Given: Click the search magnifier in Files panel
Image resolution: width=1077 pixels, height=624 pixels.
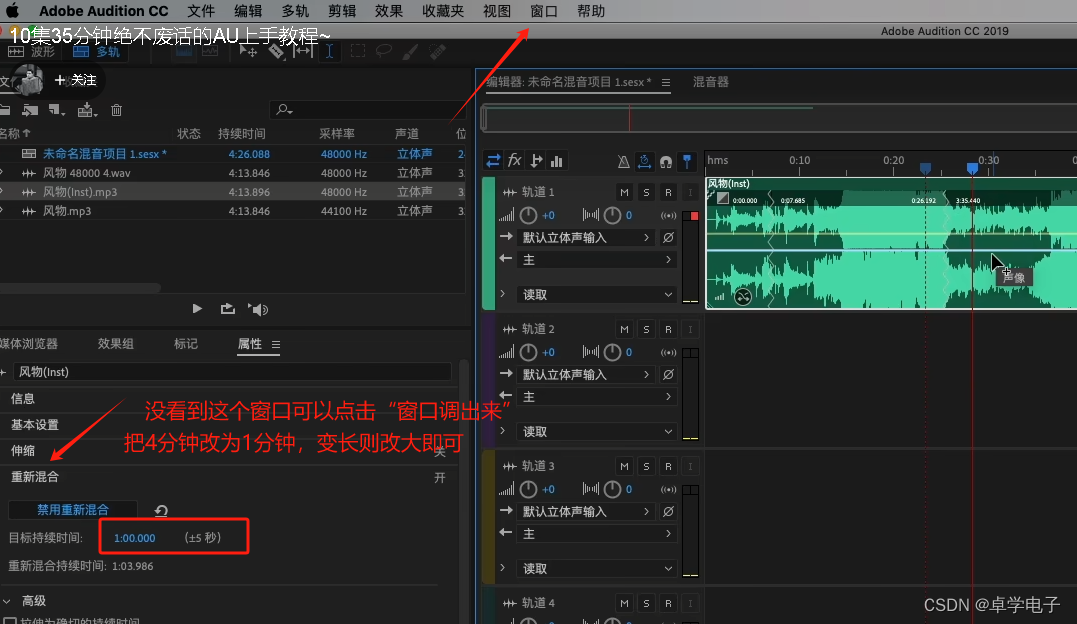Looking at the screenshot, I should coord(284,109).
